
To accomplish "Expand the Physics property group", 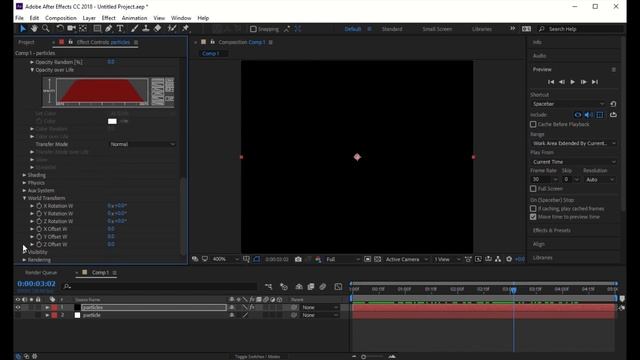I will (x=24, y=183).
